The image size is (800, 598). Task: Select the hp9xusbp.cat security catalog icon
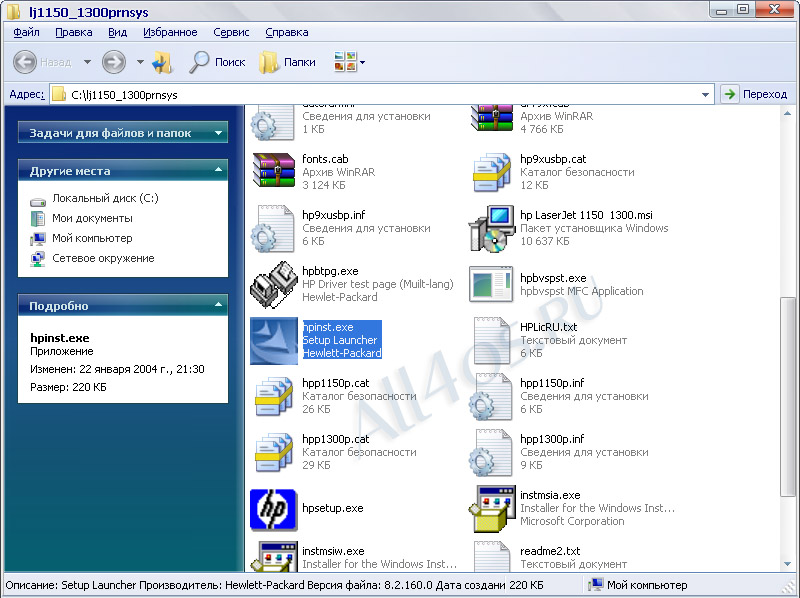coord(491,172)
